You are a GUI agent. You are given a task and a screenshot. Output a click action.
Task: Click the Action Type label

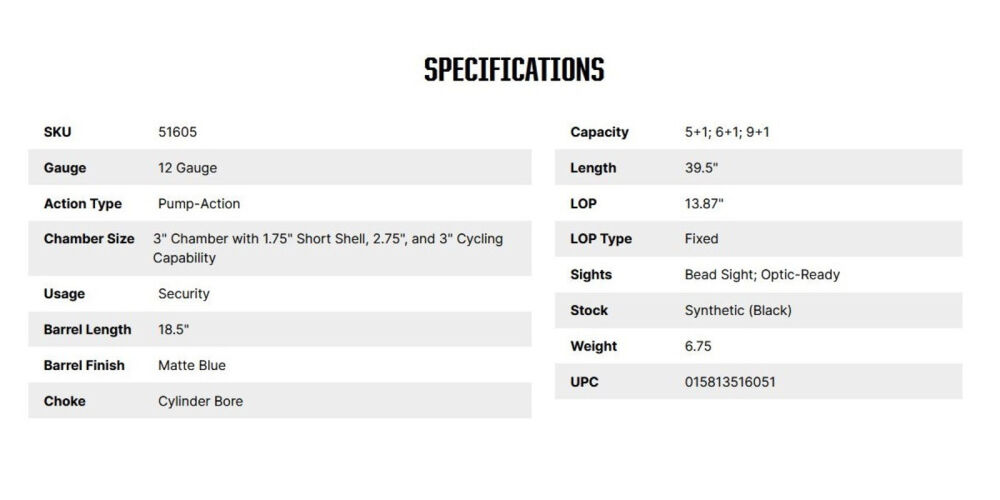83,204
